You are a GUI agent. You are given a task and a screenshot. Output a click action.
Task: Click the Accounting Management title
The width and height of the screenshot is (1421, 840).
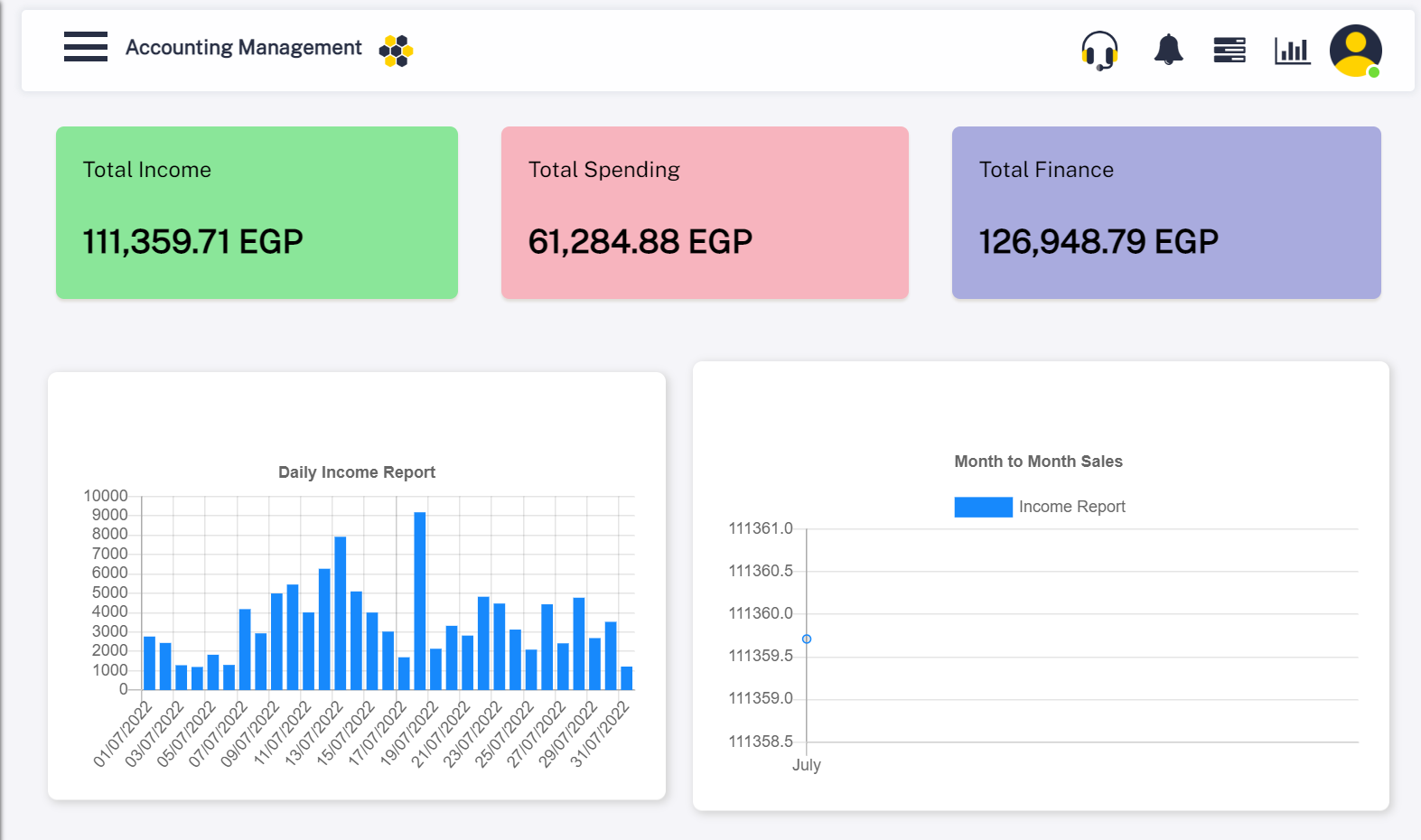coord(243,48)
